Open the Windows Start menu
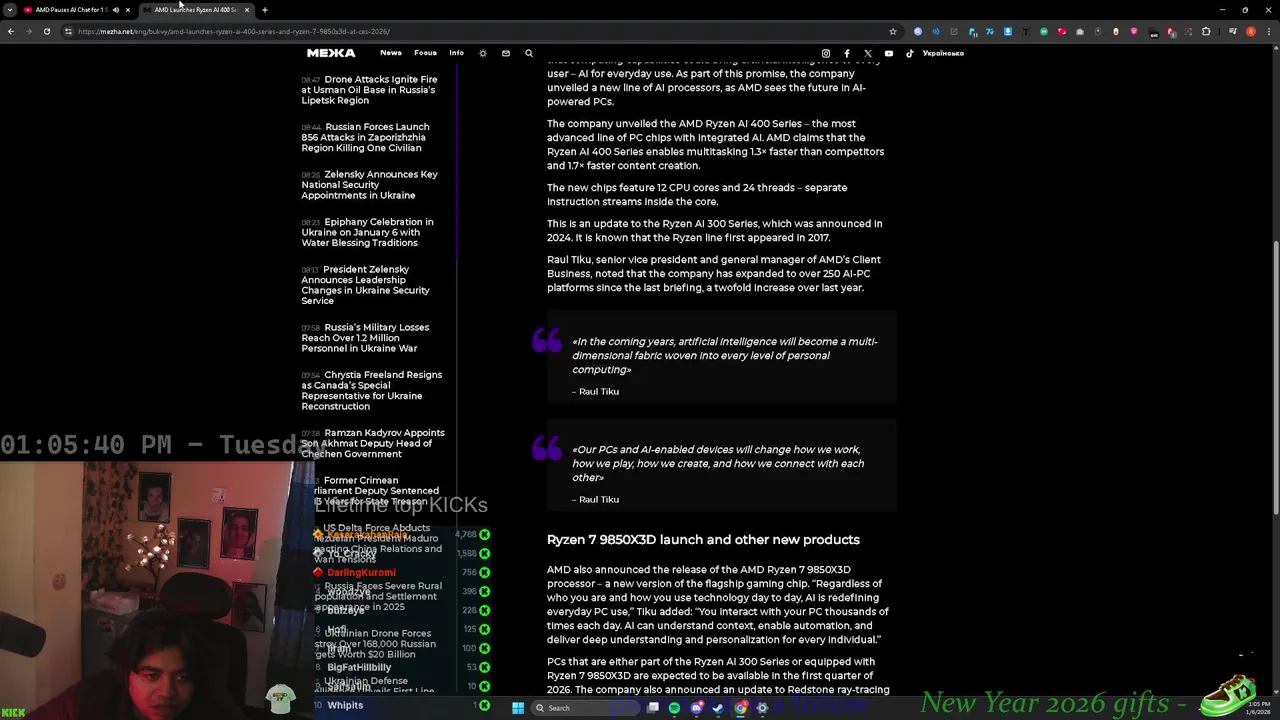1280x720 pixels. [x=518, y=708]
